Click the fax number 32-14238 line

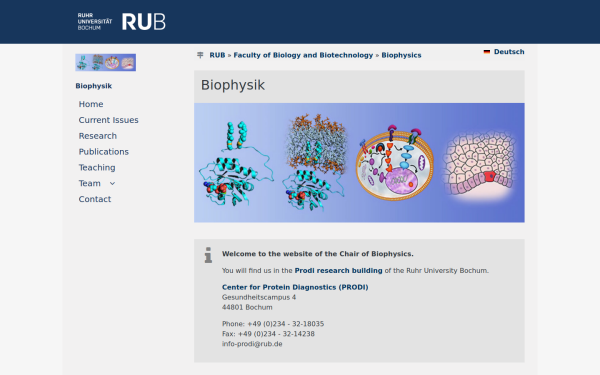[268, 334]
